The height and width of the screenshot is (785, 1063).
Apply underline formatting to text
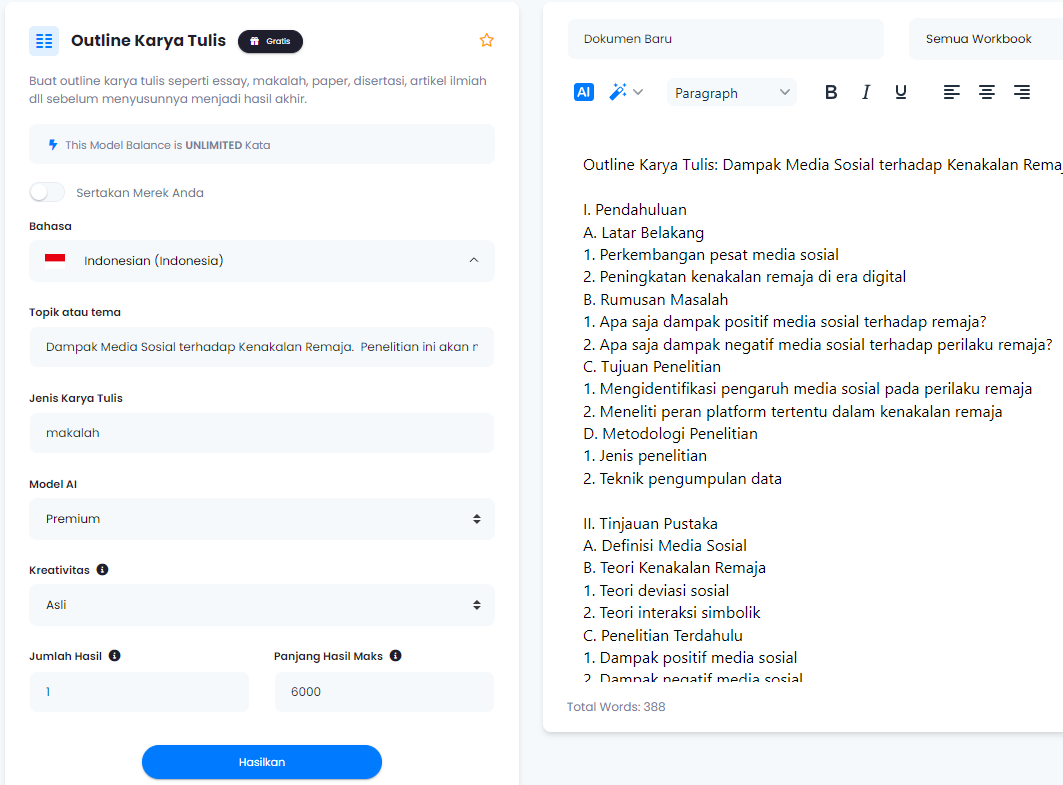[x=901, y=91]
